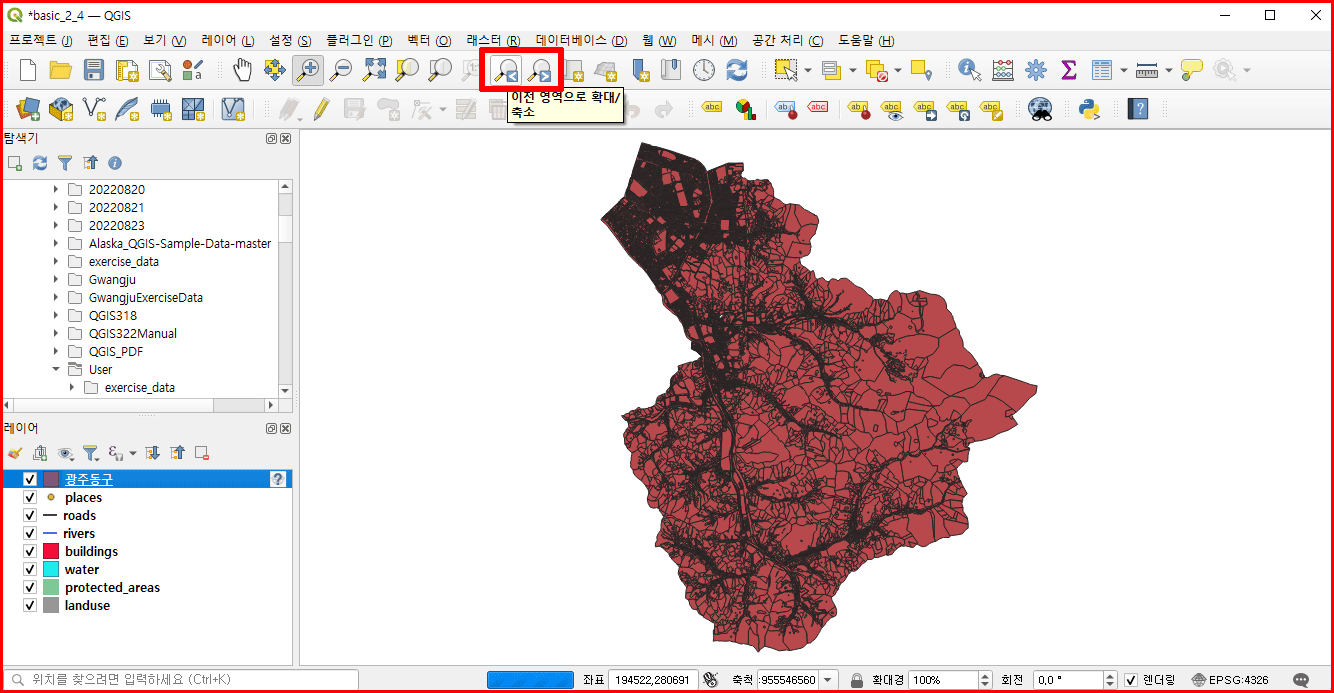Open the Field Calculator abacus icon

tap(1002, 70)
